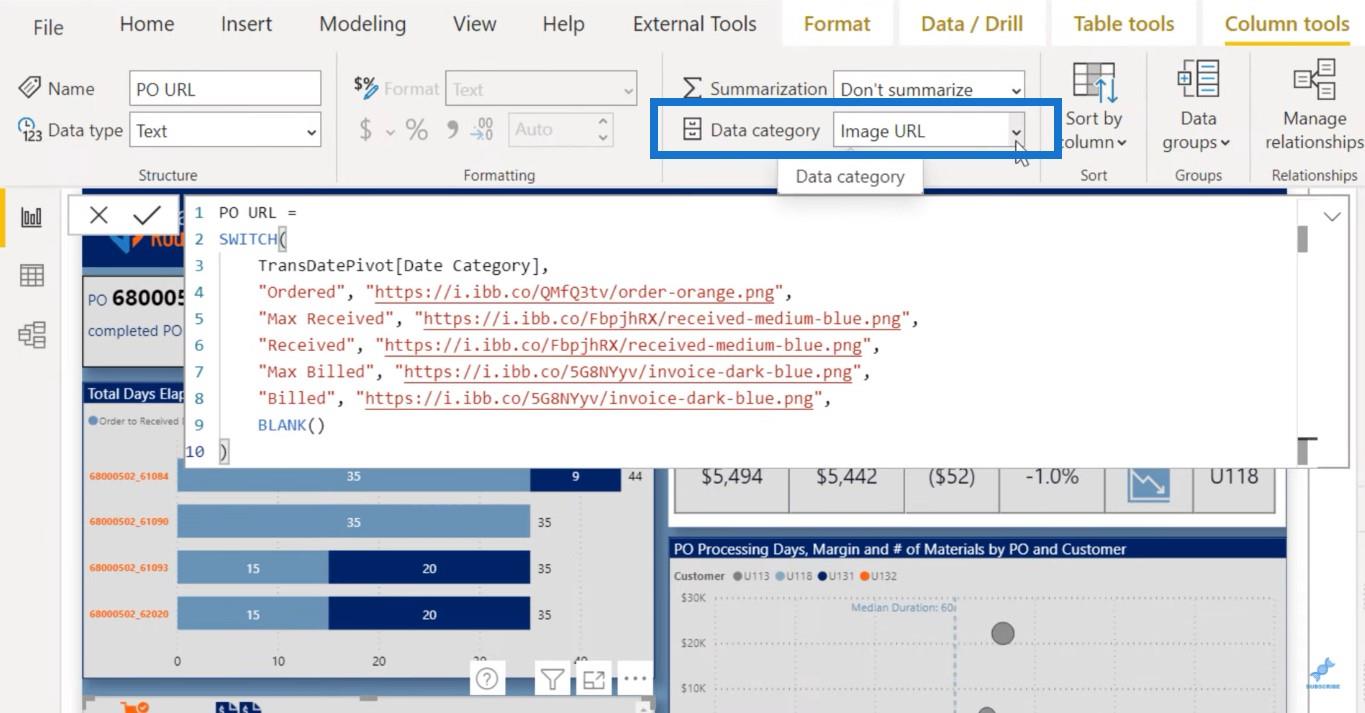Click the SWITCH function keyword

click(248, 239)
